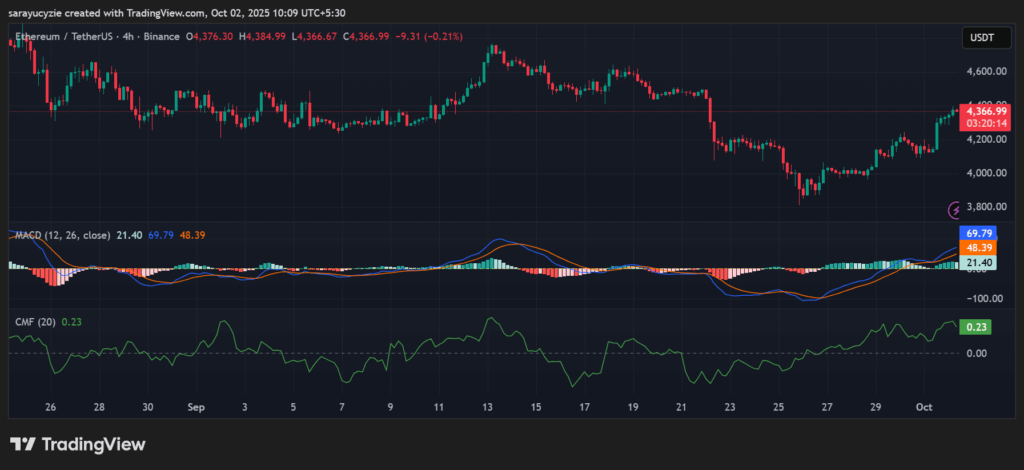Viewport: 1024px width, 470px height.
Task: Click the 4,600.00 price scale level
Action: click(x=985, y=72)
